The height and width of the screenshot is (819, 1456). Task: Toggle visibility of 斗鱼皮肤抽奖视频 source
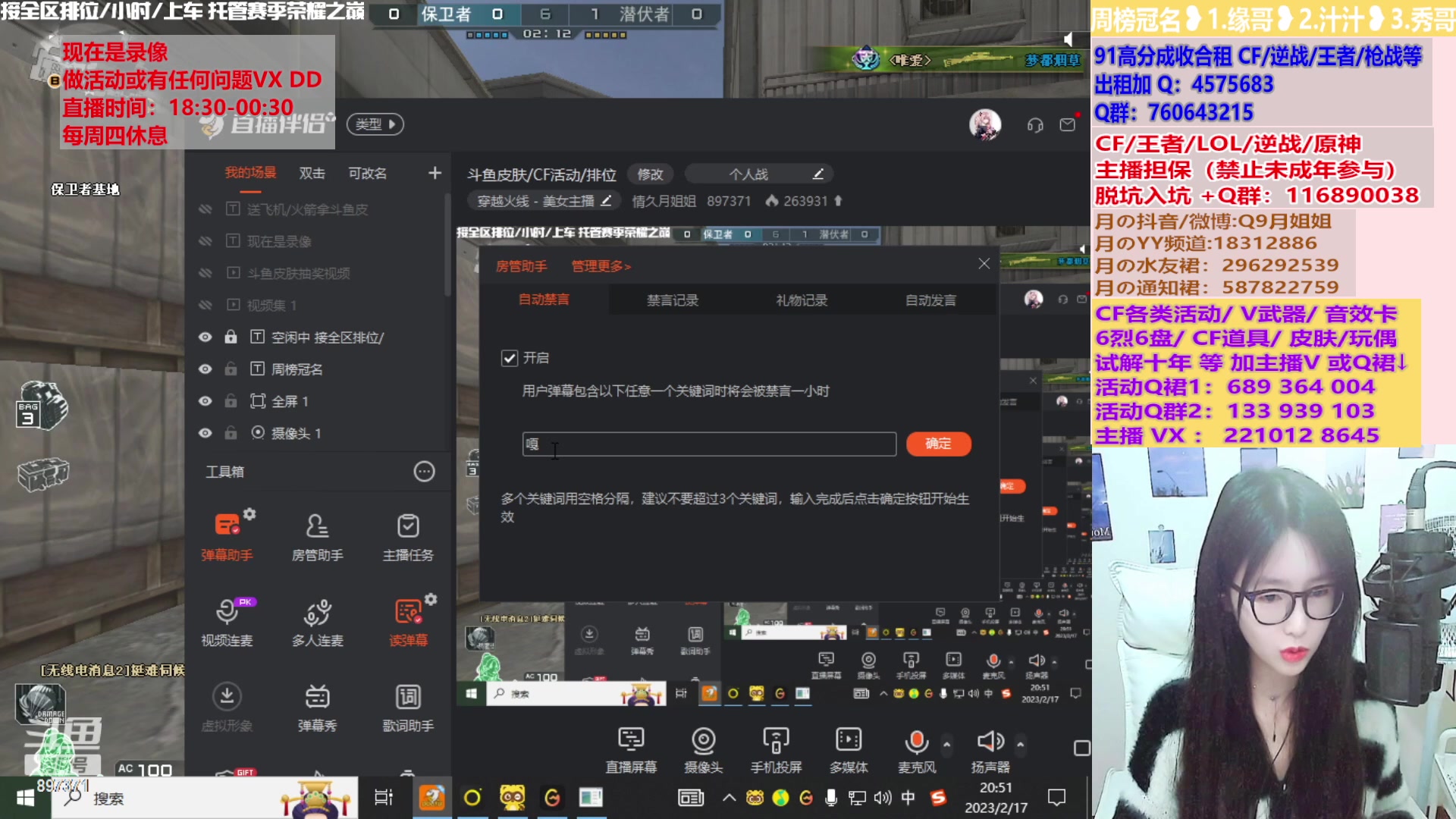pos(205,273)
